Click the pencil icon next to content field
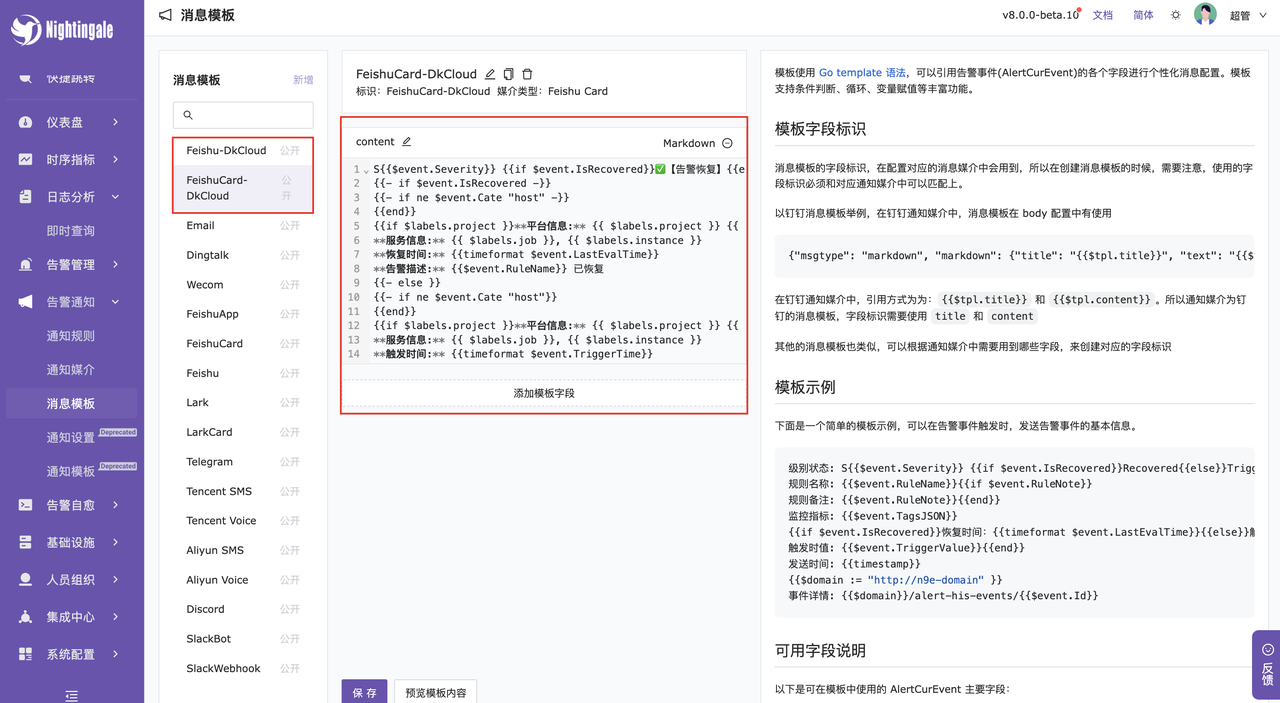 (407, 142)
